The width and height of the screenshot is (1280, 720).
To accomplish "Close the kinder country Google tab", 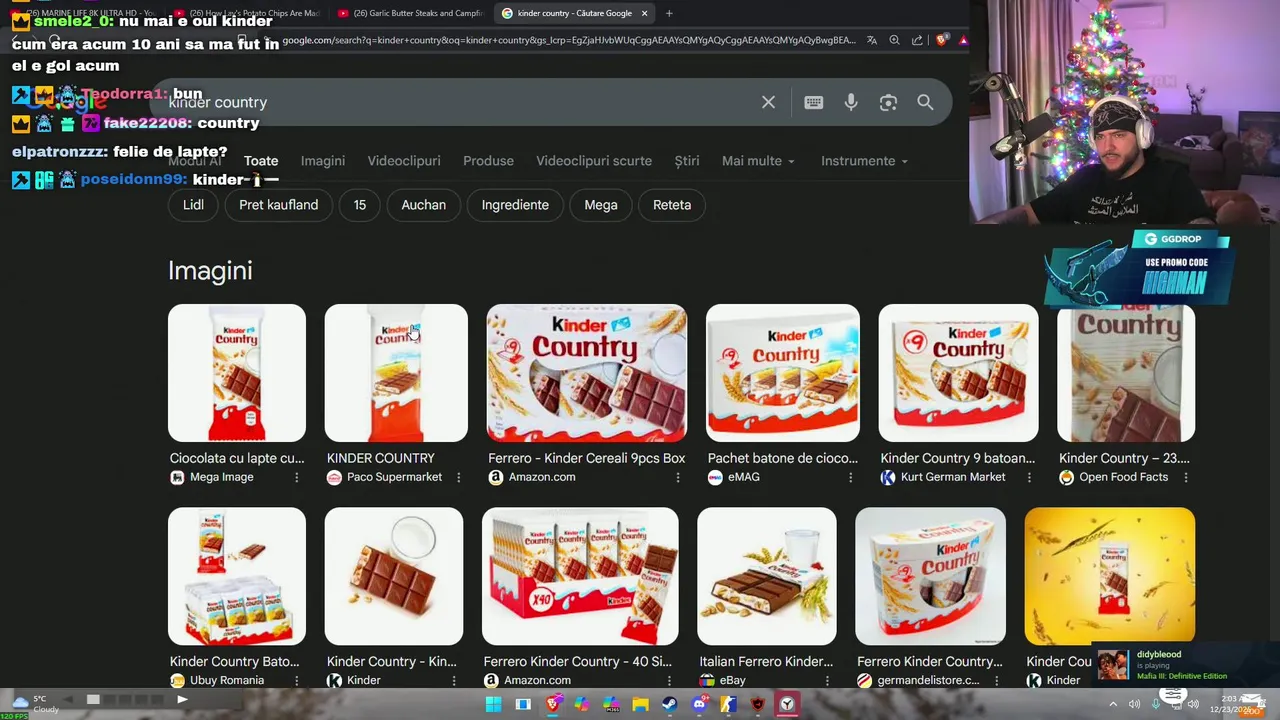I will (644, 13).
